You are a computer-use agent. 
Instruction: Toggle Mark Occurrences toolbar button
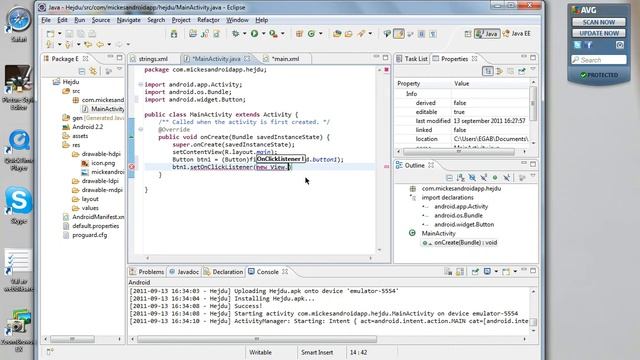(x=399, y=34)
